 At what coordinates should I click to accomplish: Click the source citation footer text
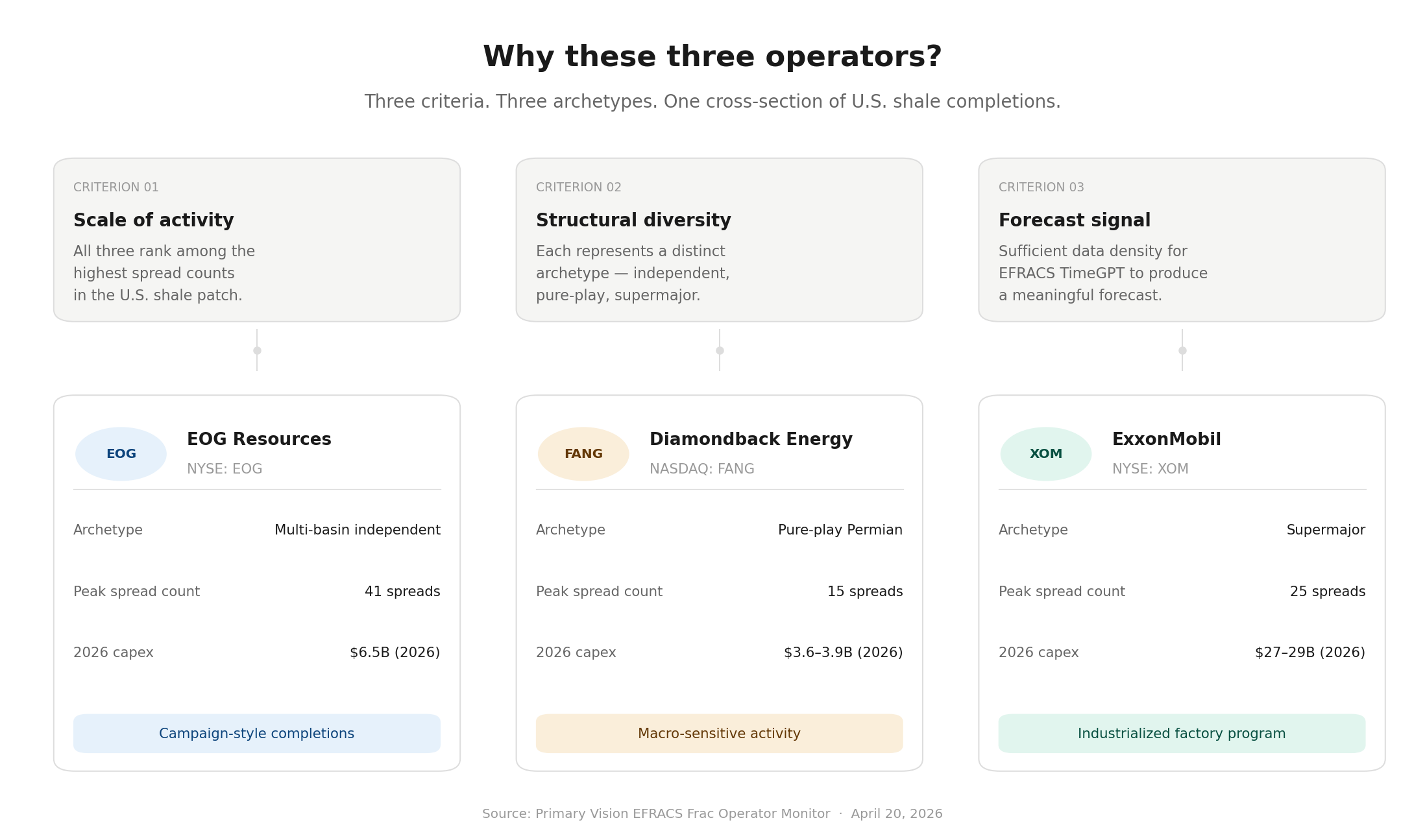coord(712,814)
